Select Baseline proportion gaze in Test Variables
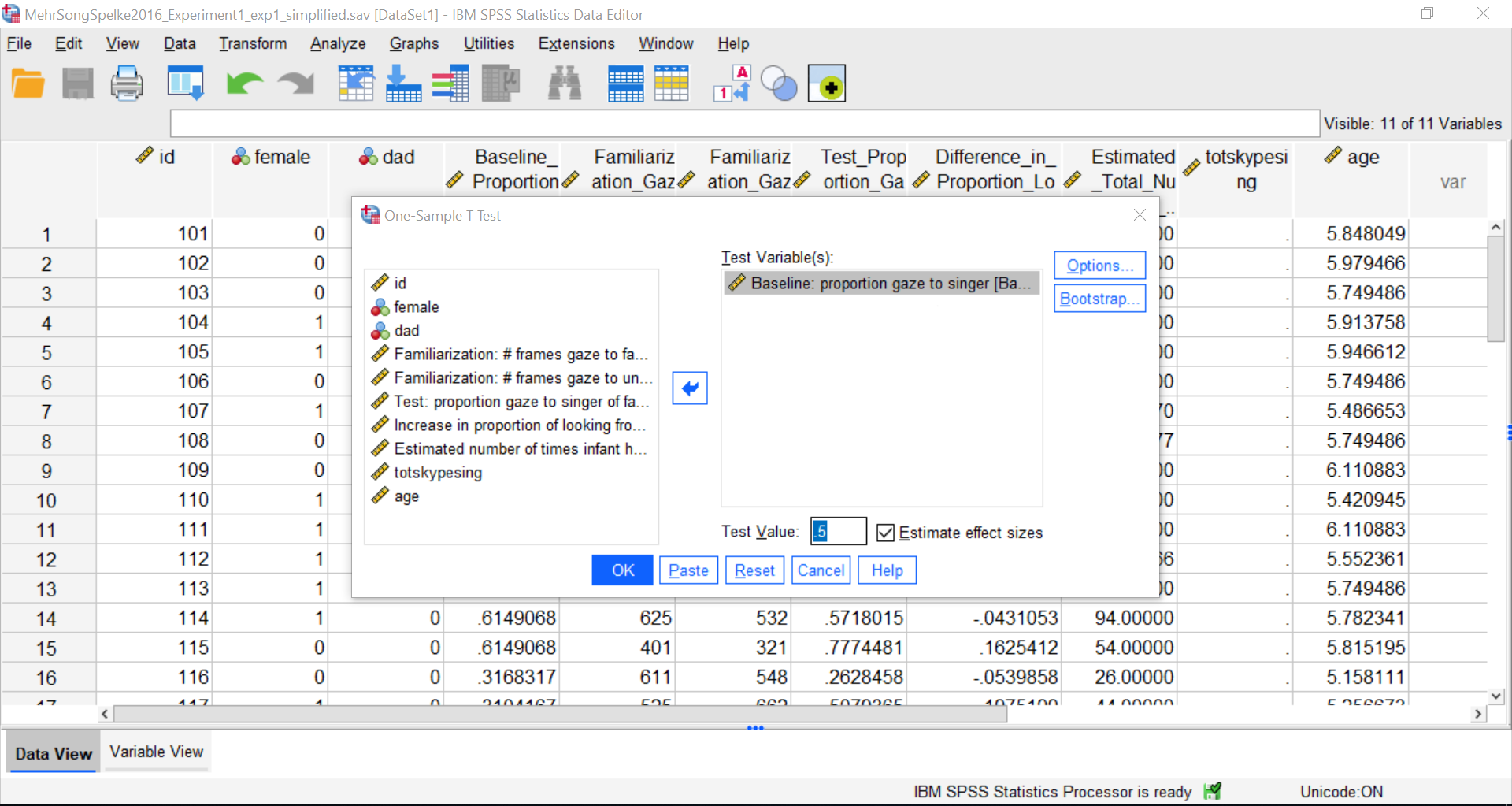This screenshot has width=1512, height=806. [x=881, y=283]
